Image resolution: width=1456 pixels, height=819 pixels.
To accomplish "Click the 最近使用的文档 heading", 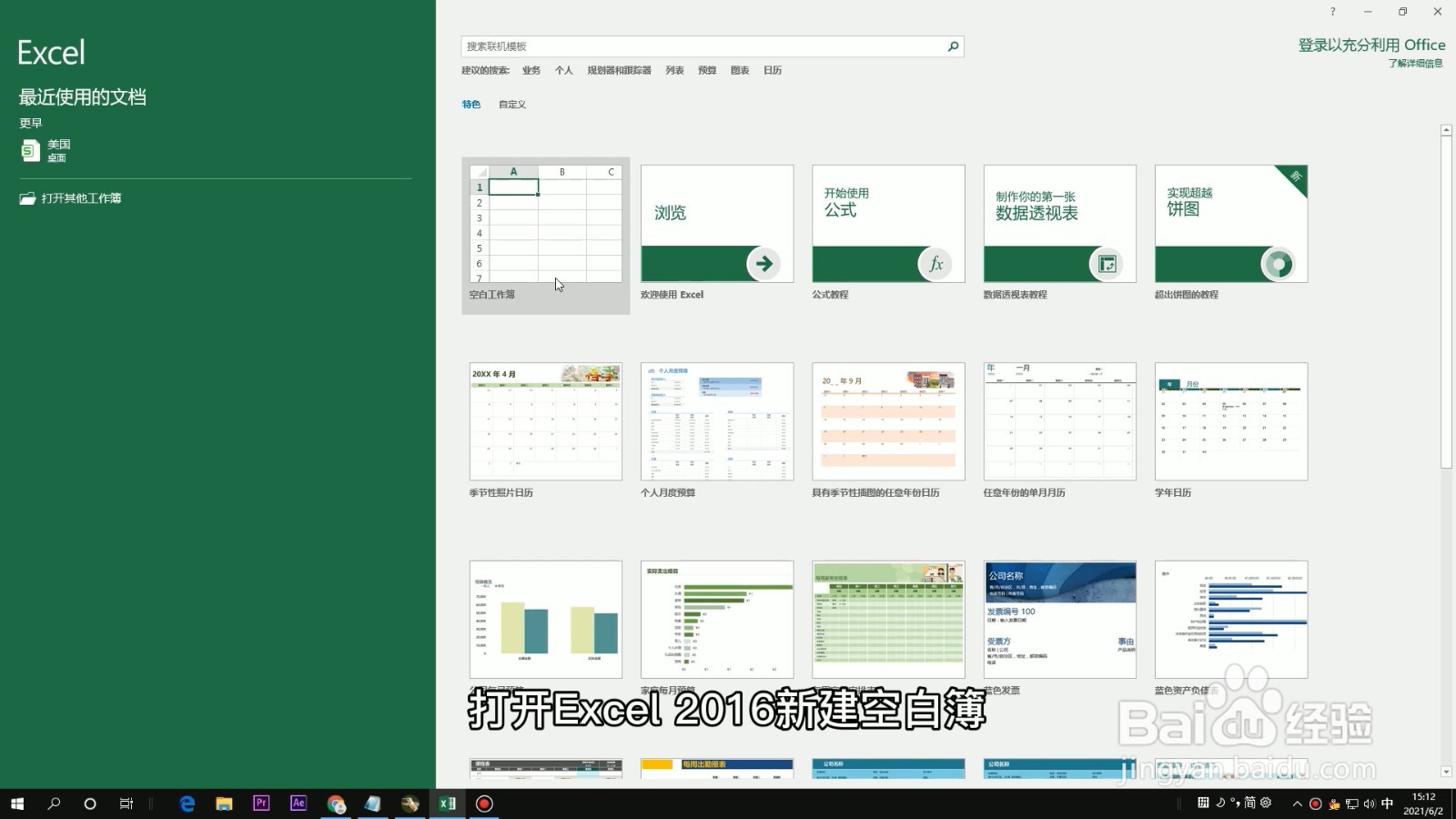I will click(x=83, y=97).
